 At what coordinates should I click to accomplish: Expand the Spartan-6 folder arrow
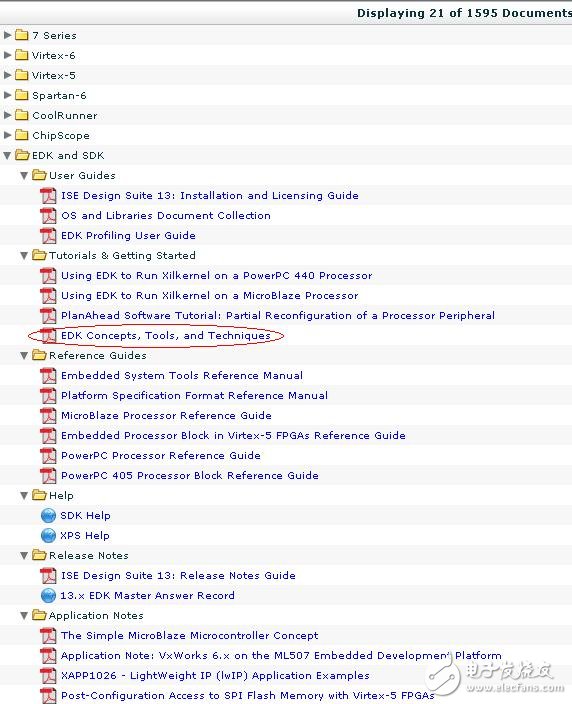click(x=7, y=95)
